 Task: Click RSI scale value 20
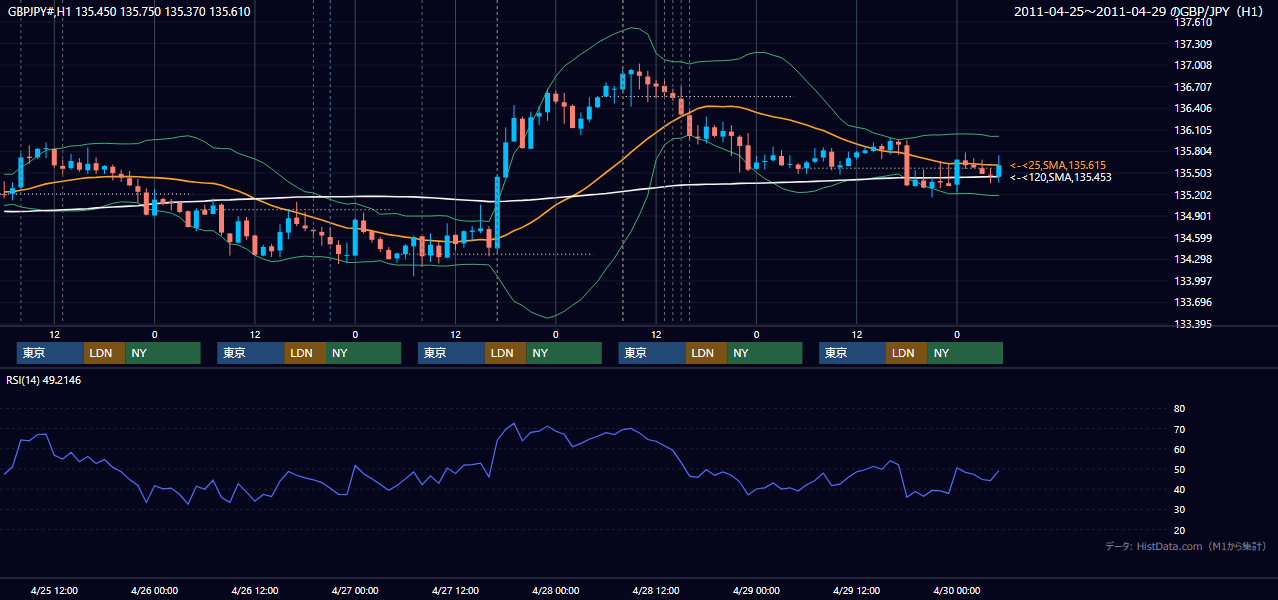tap(1180, 530)
